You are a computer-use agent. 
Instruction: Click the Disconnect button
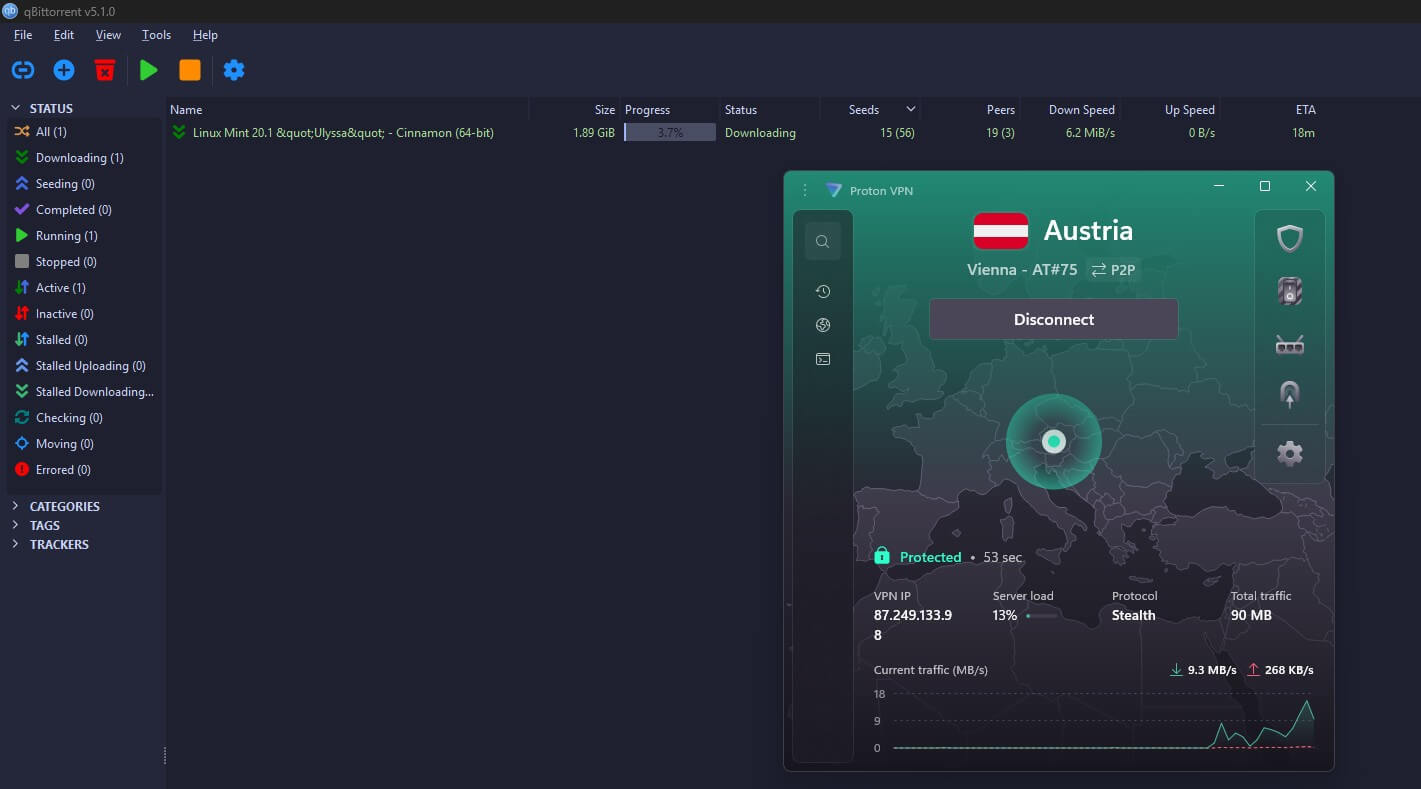(x=1054, y=319)
